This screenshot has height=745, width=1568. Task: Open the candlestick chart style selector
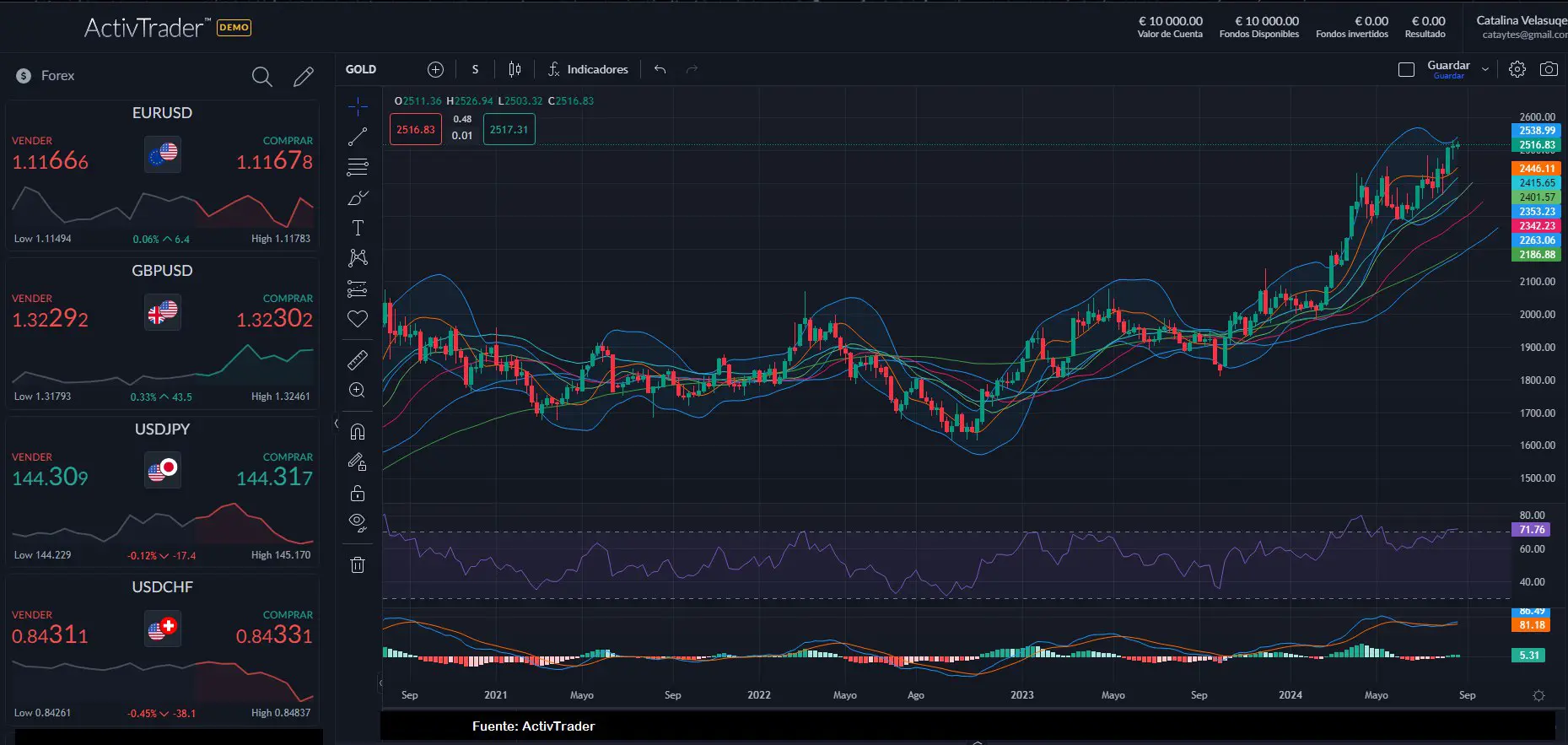tap(515, 69)
